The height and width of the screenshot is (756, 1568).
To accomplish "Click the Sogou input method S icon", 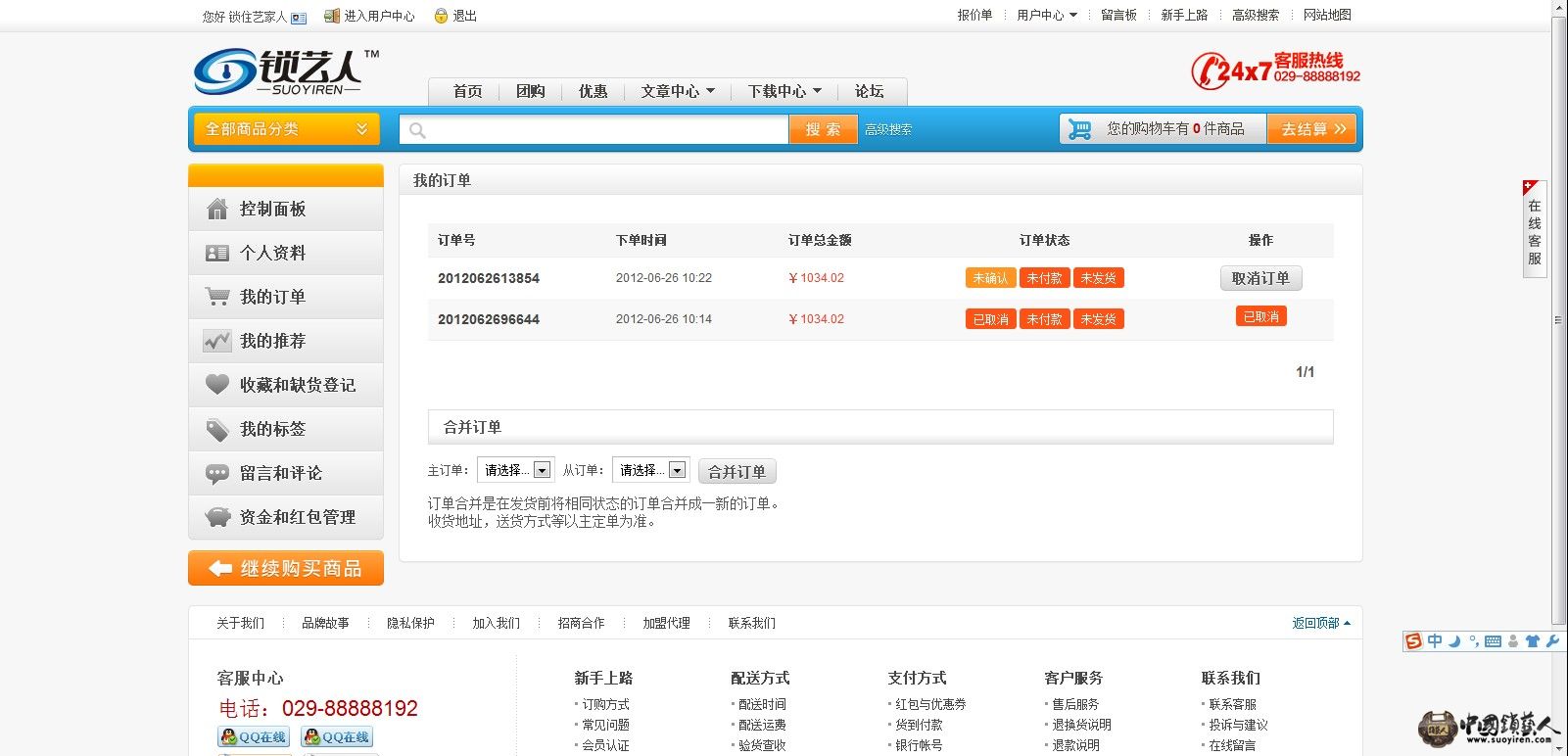I will tap(1413, 641).
